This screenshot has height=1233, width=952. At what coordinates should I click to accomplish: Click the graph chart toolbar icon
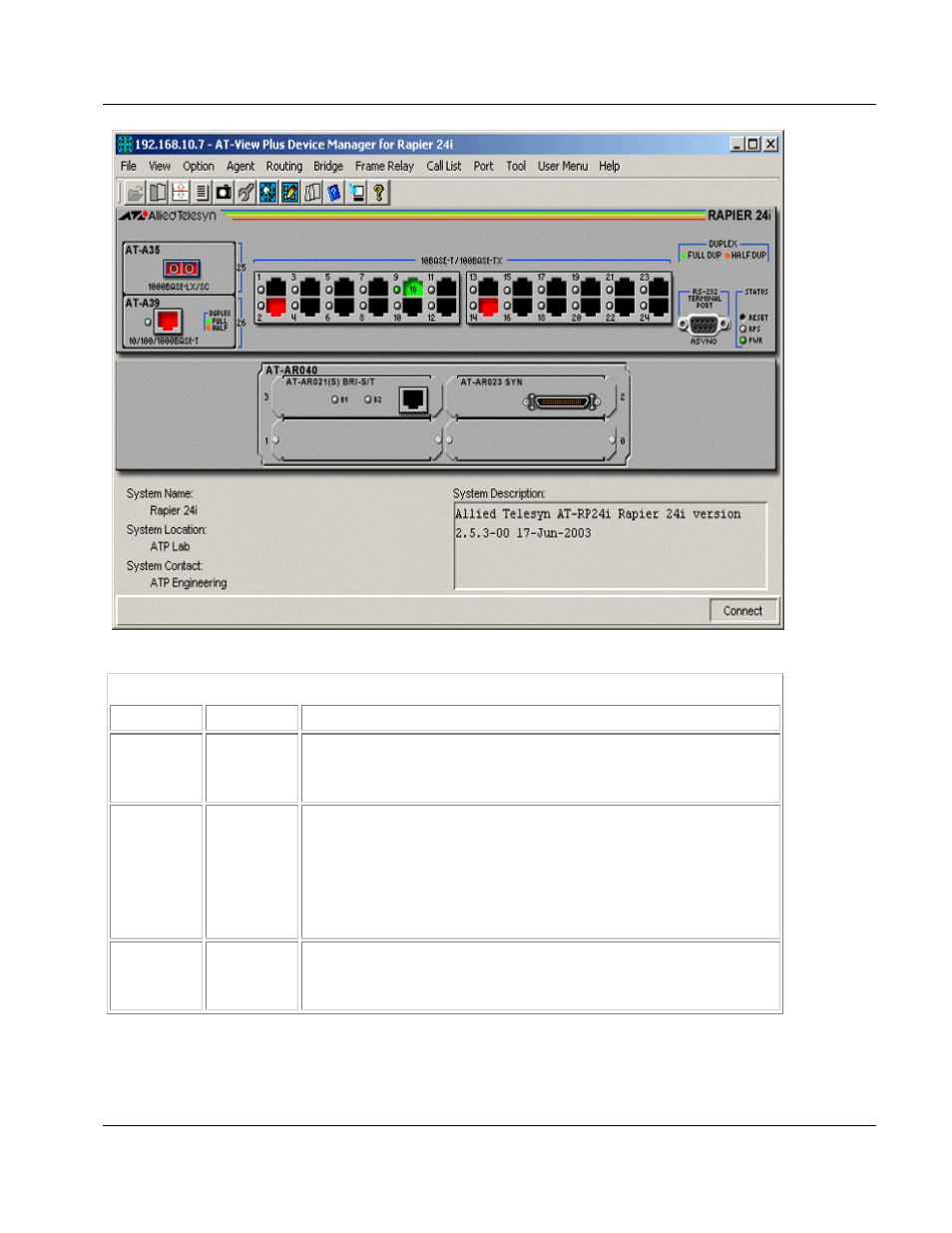[x=180, y=193]
